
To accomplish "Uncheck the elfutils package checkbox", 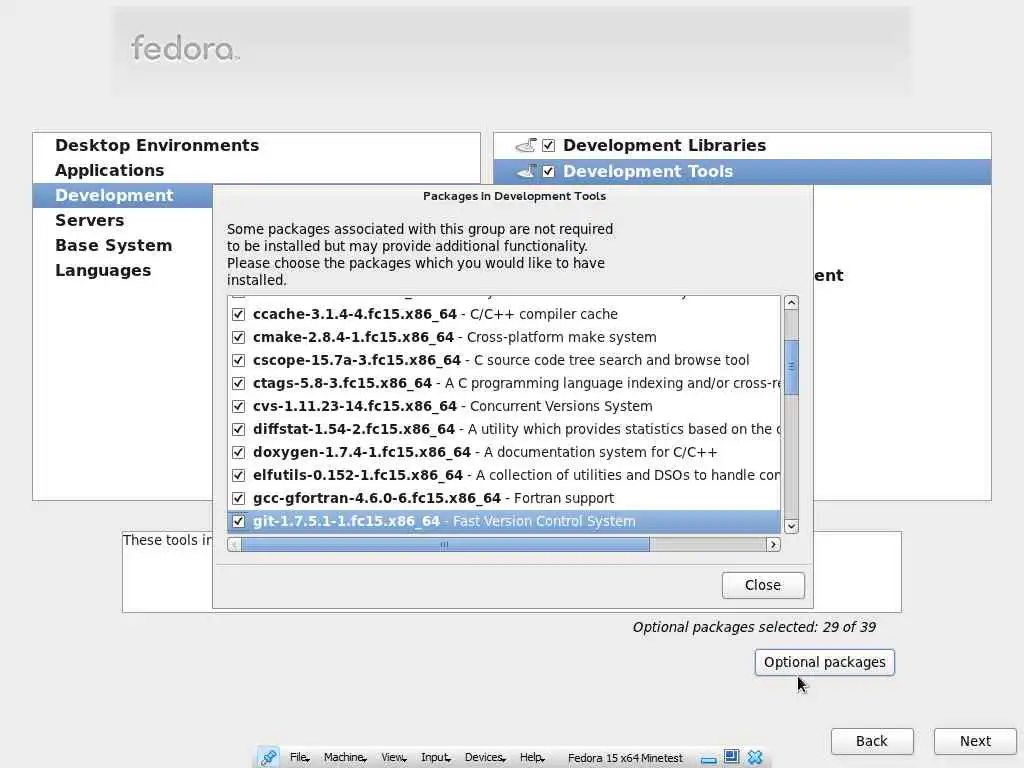I will click(x=238, y=475).
